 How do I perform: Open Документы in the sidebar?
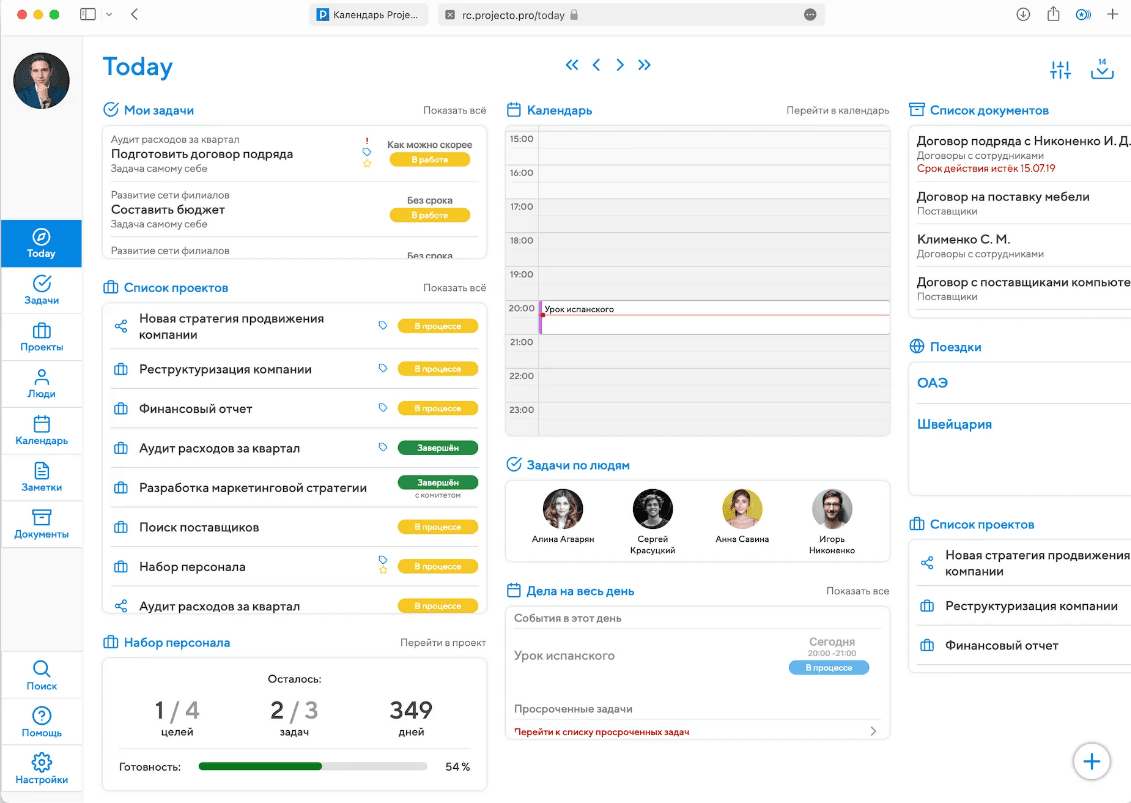pos(41,525)
